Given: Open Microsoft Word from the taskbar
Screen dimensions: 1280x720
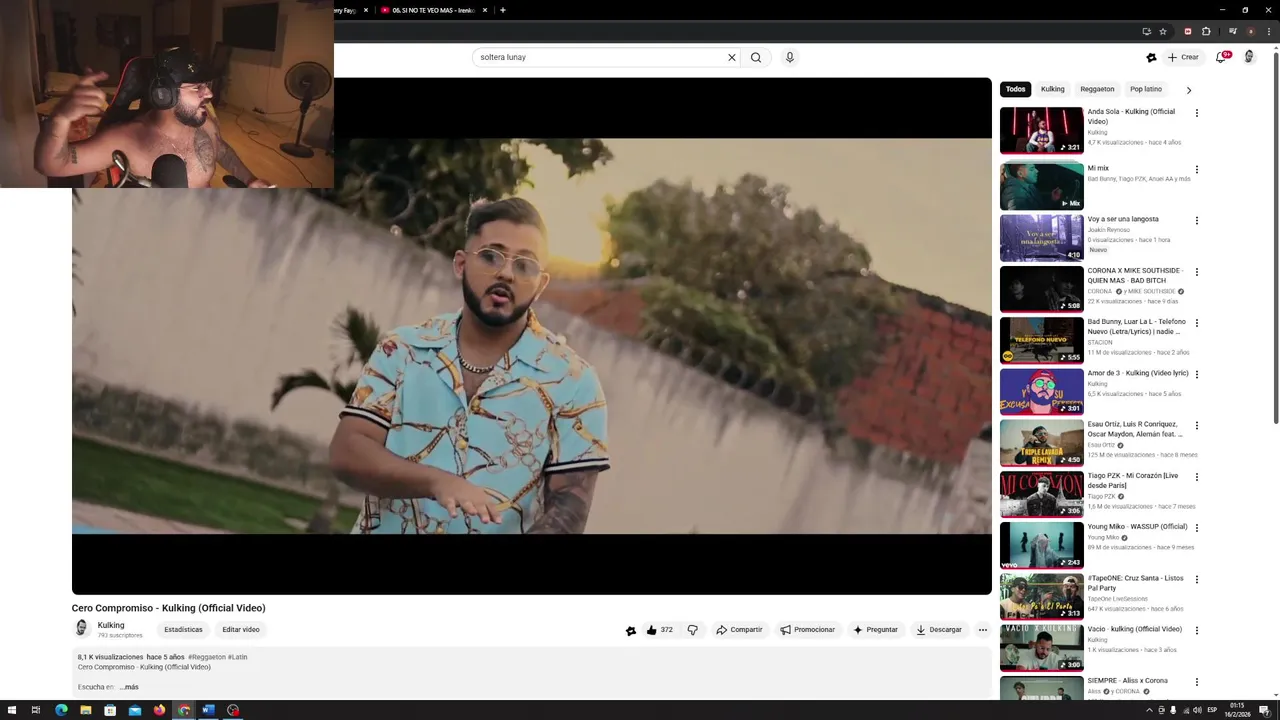Looking at the screenshot, I should (208, 710).
